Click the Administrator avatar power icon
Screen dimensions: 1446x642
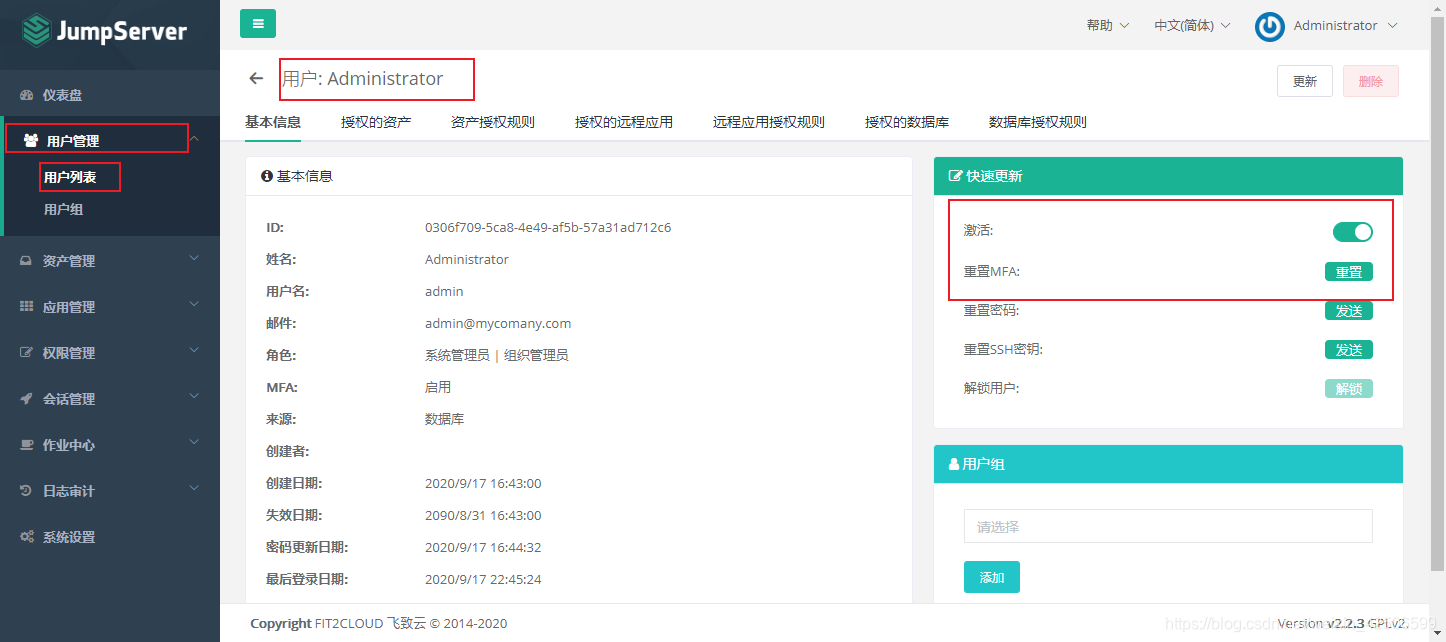(1270, 26)
